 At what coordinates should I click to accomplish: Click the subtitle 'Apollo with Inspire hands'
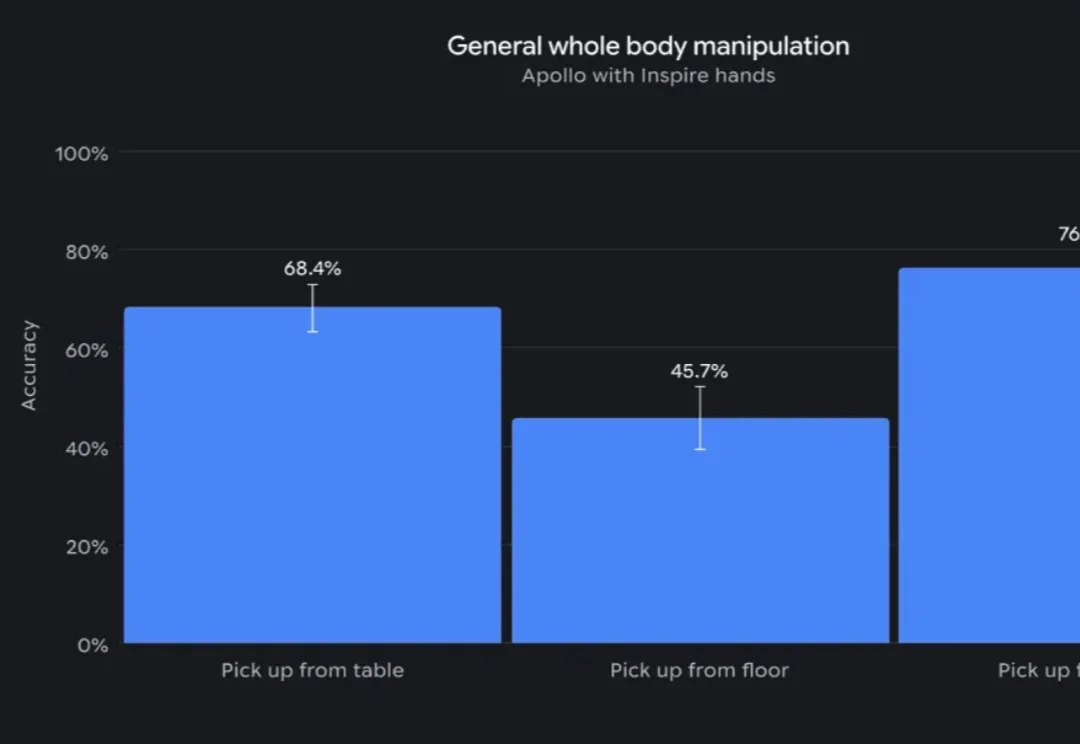click(x=648, y=76)
